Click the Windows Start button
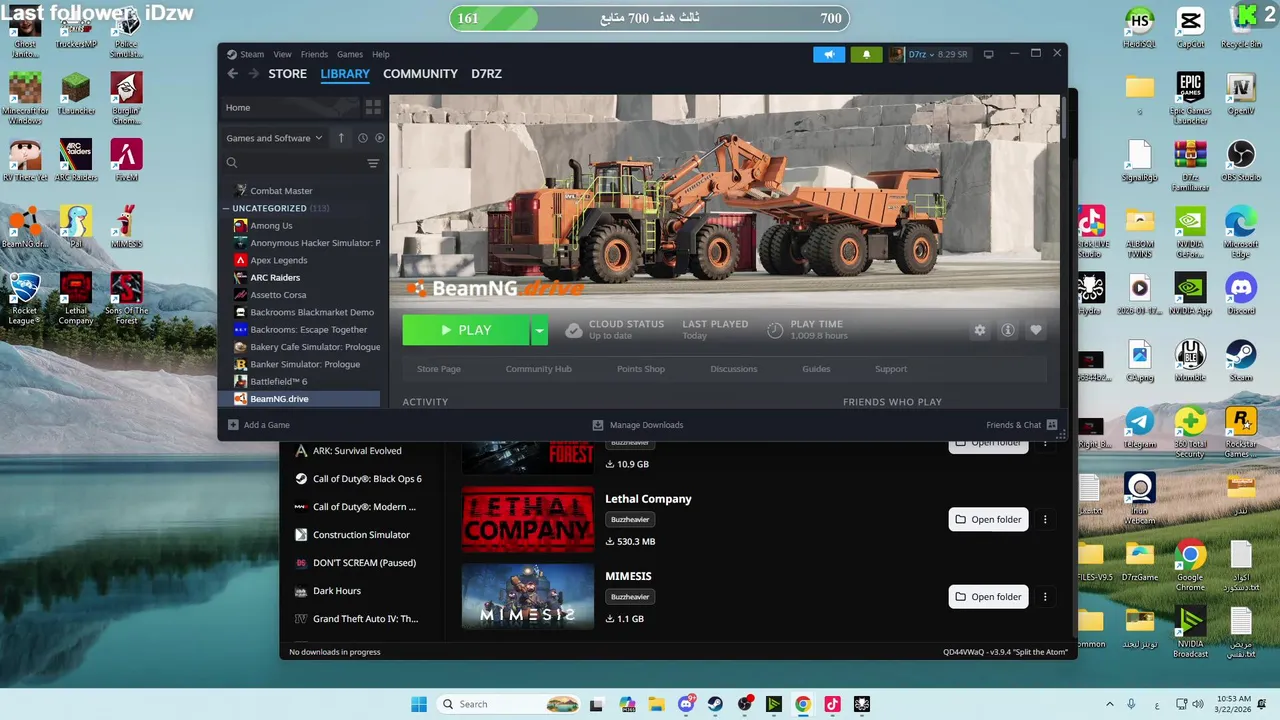Image resolution: width=1280 pixels, height=720 pixels. coord(419,704)
